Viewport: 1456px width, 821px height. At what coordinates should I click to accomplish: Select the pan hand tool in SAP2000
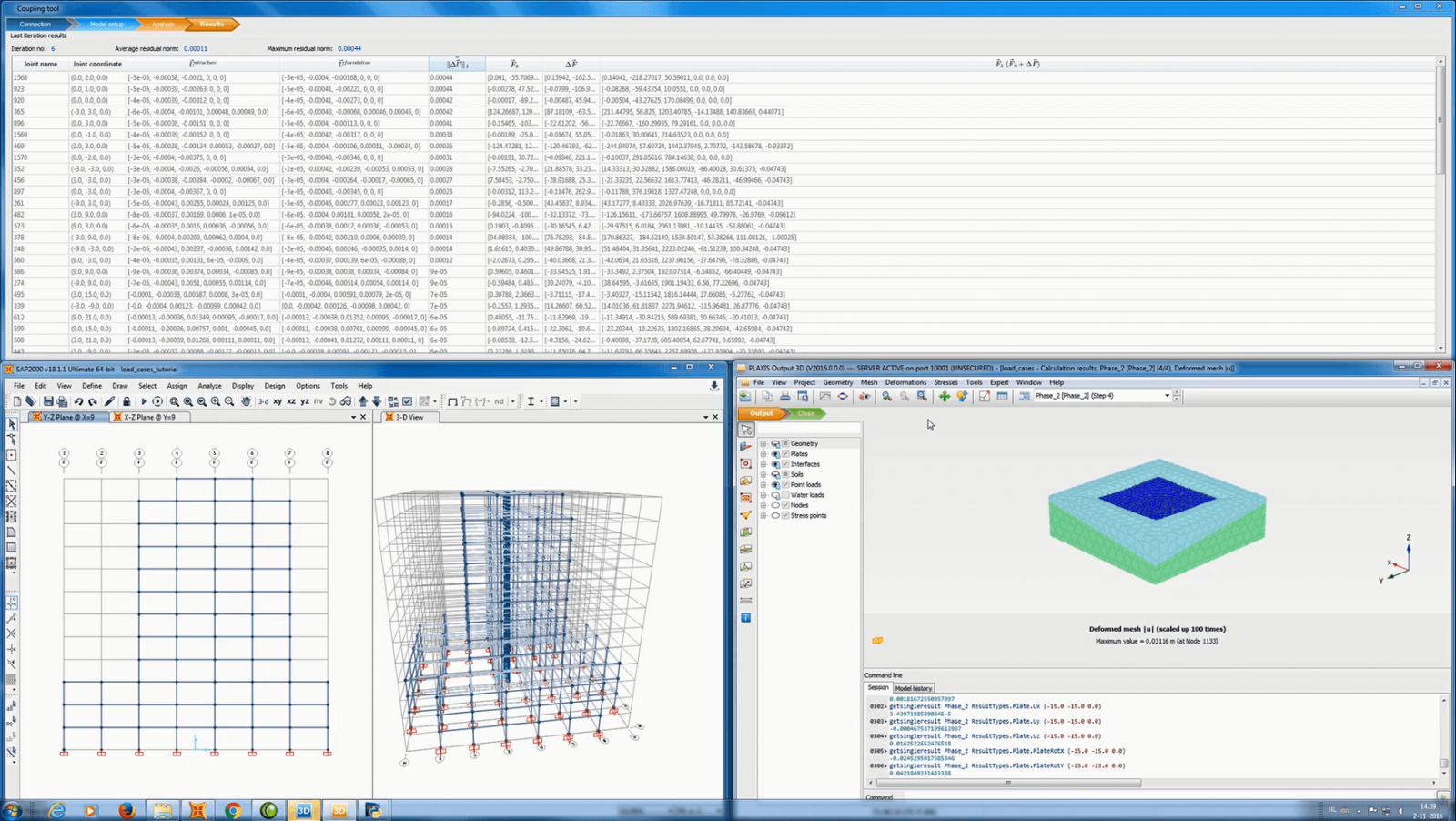(x=246, y=401)
